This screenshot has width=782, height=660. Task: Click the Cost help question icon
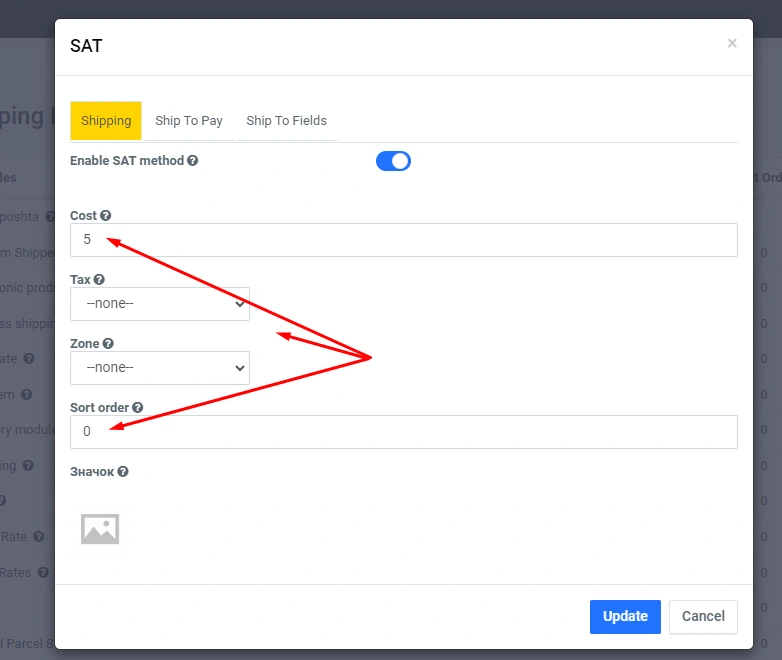point(105,216)
